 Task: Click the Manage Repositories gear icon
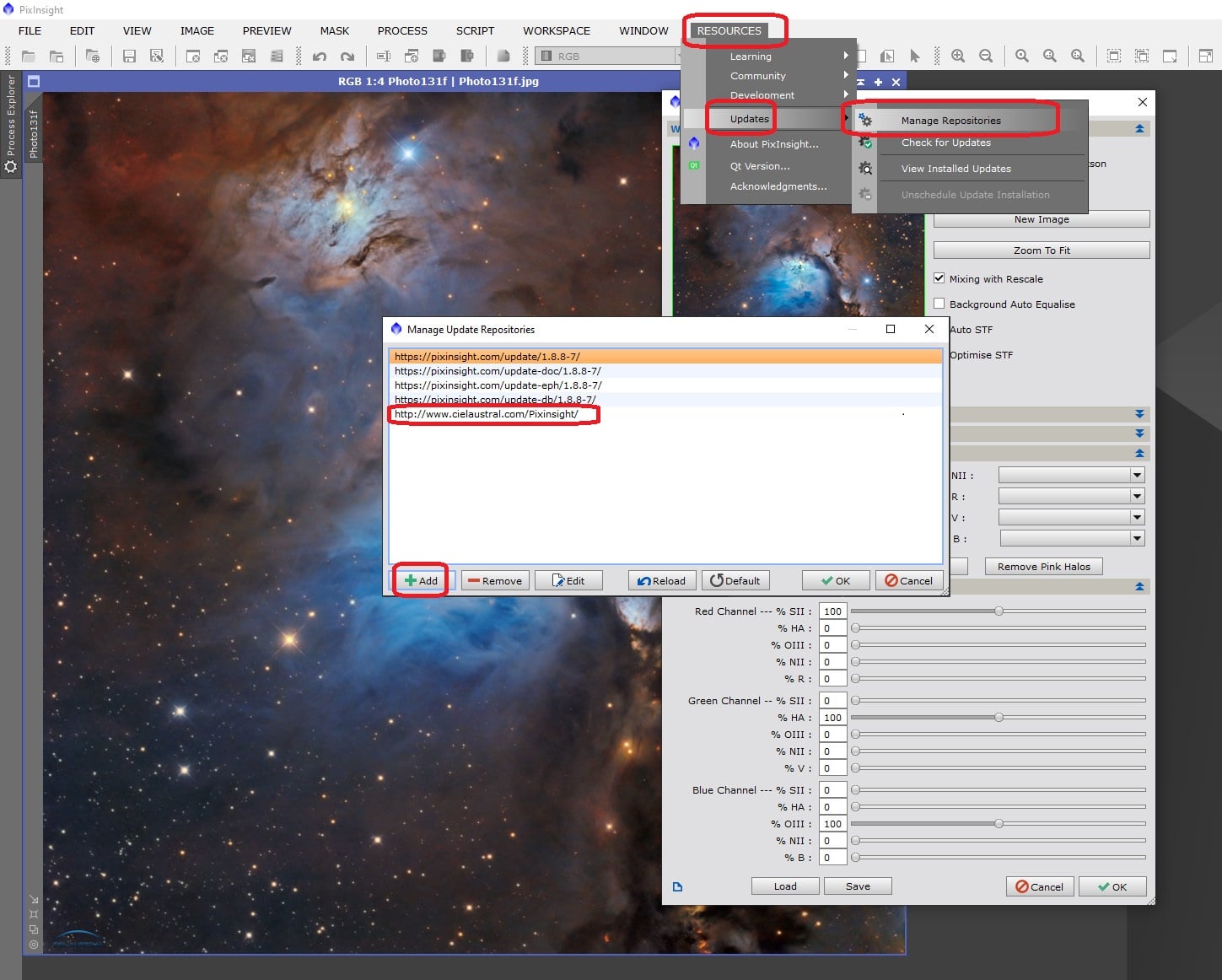[x=865, y=121]
